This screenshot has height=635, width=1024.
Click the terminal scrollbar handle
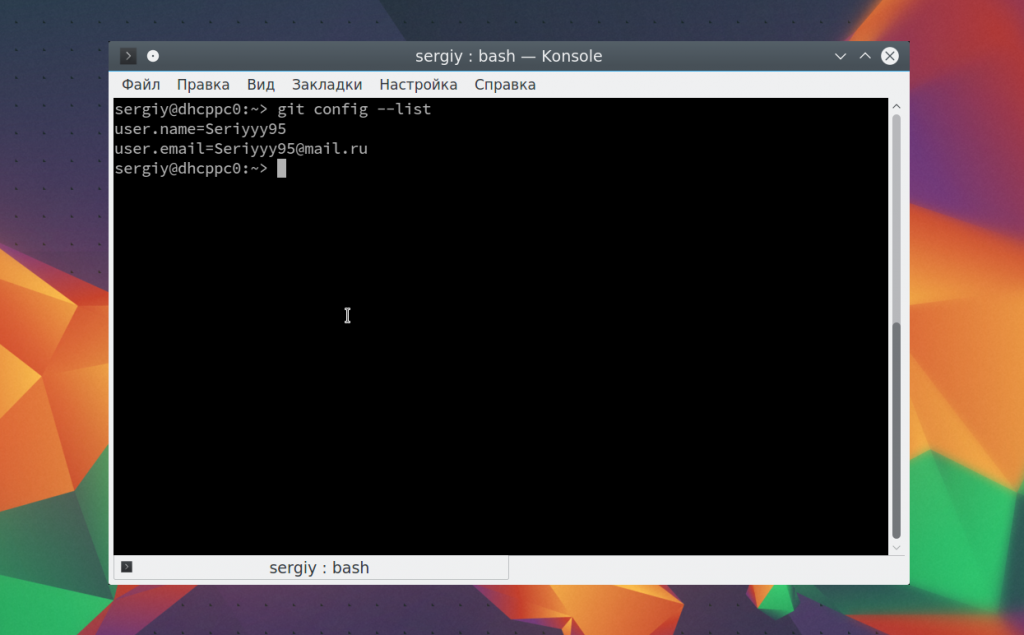coord(896,428)
